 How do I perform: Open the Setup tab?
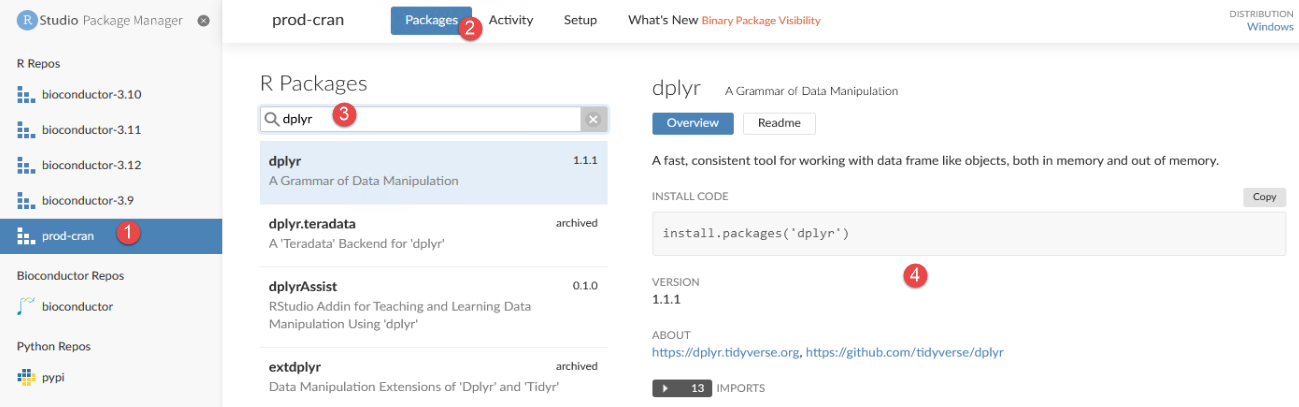580,20
